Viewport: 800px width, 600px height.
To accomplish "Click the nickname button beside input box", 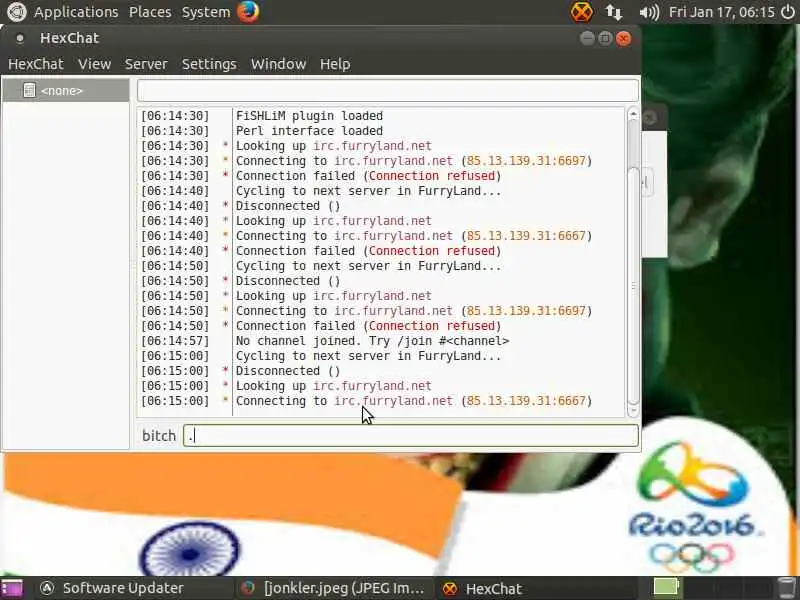I will click(159, 436).
